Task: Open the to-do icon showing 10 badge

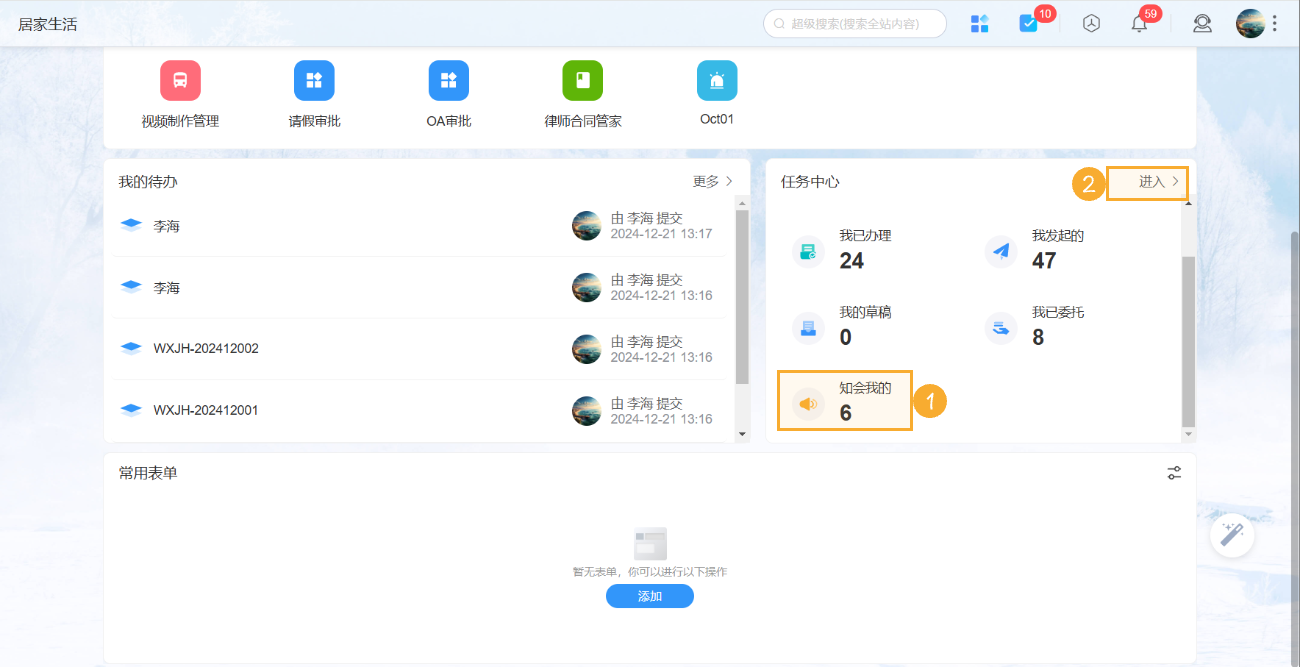Action: point(1028,23)
